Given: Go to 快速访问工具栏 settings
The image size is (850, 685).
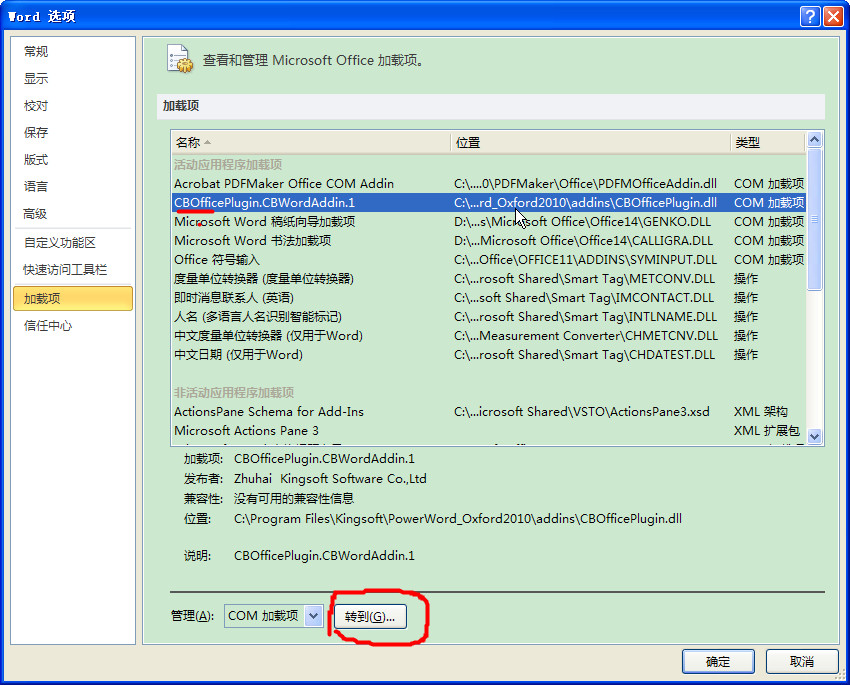Looking at the screenshot, I should pyautogui.click(x=65, y=270).
